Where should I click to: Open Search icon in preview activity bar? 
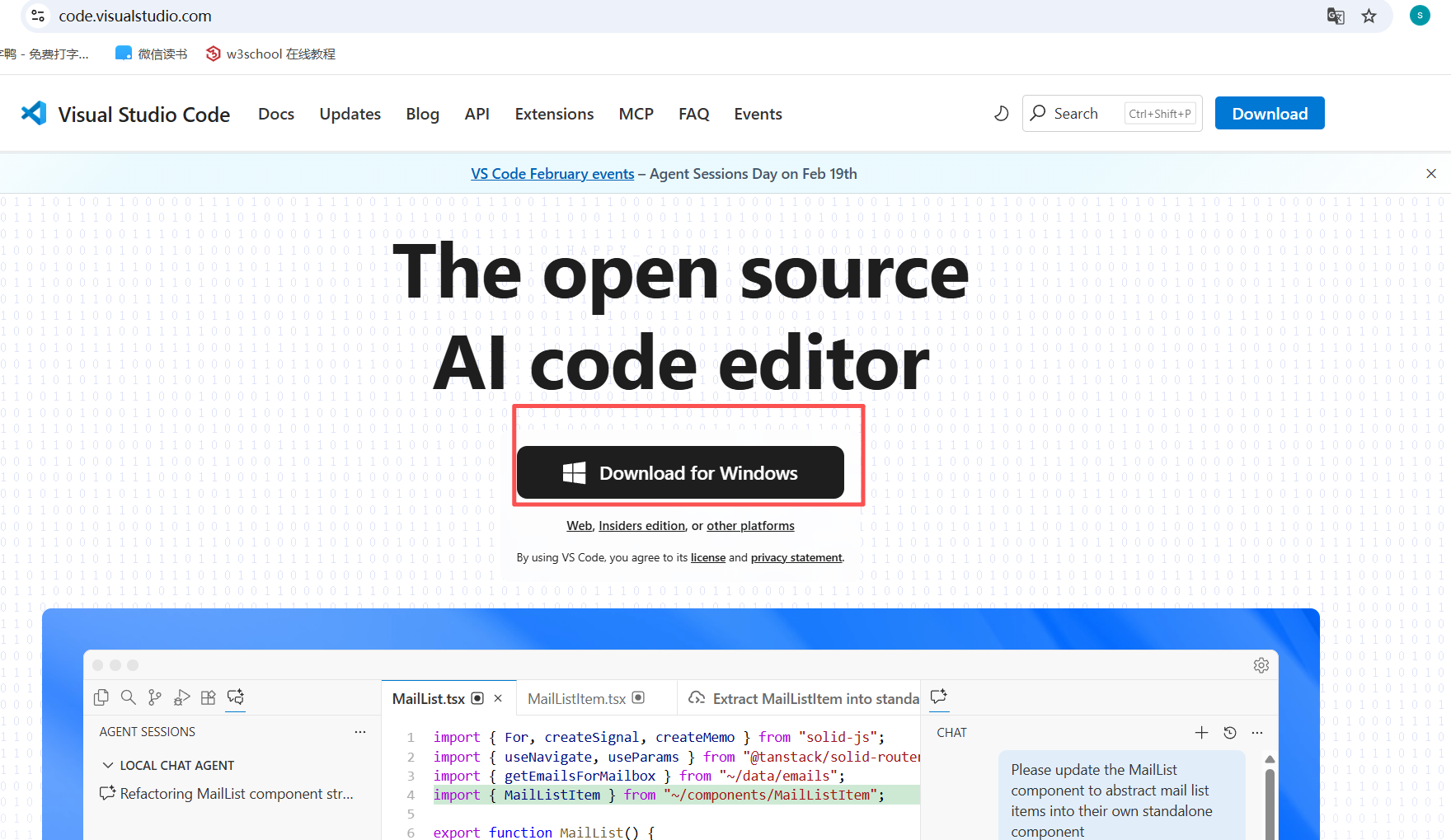pos(129,697)
